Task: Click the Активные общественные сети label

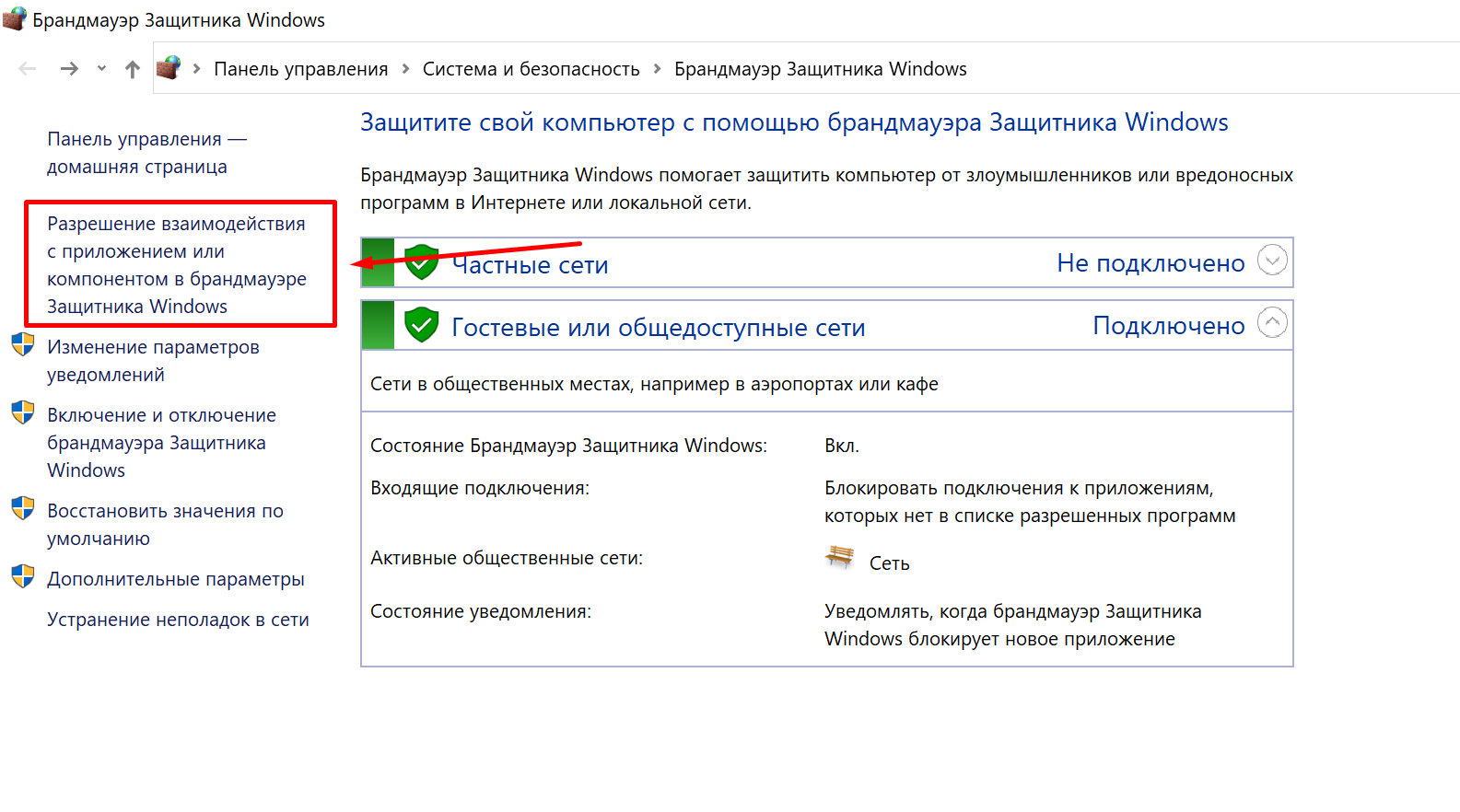Action: pyautogui.click(x=507, y=558)
